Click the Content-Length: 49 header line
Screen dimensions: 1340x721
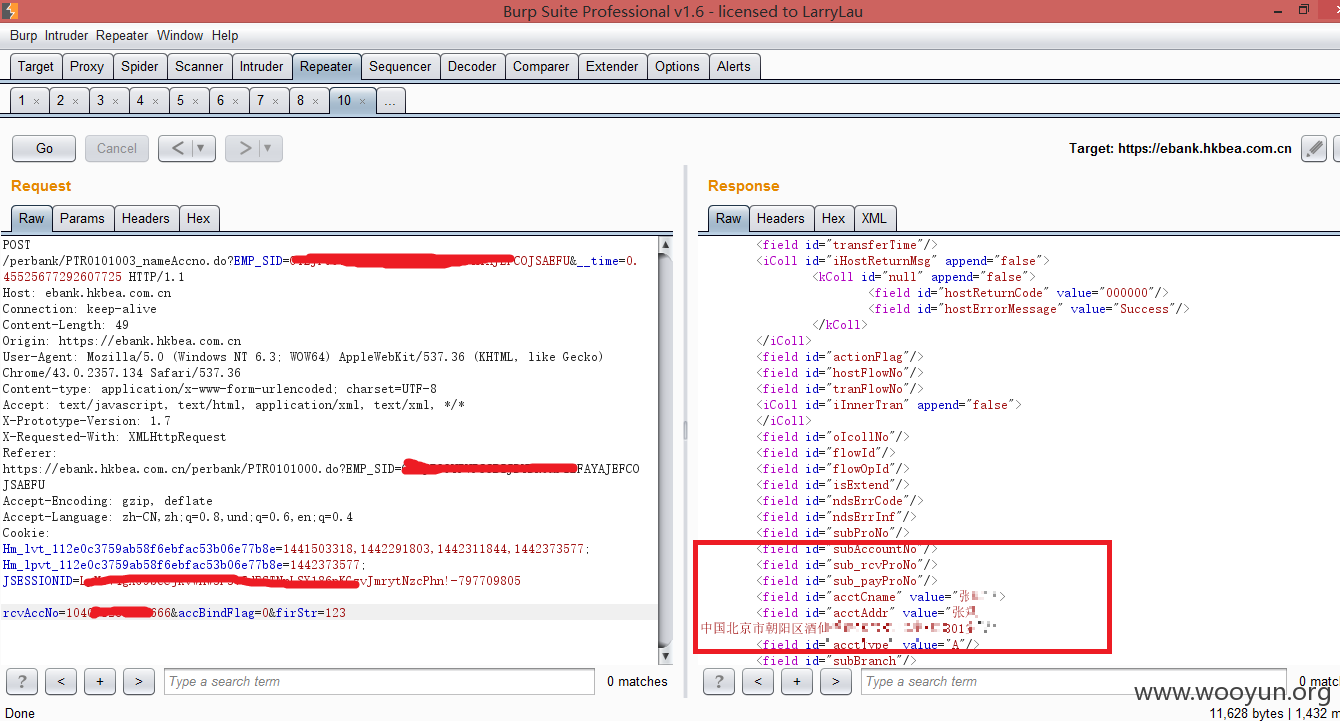pyautogui.click(x=65, y=325)
